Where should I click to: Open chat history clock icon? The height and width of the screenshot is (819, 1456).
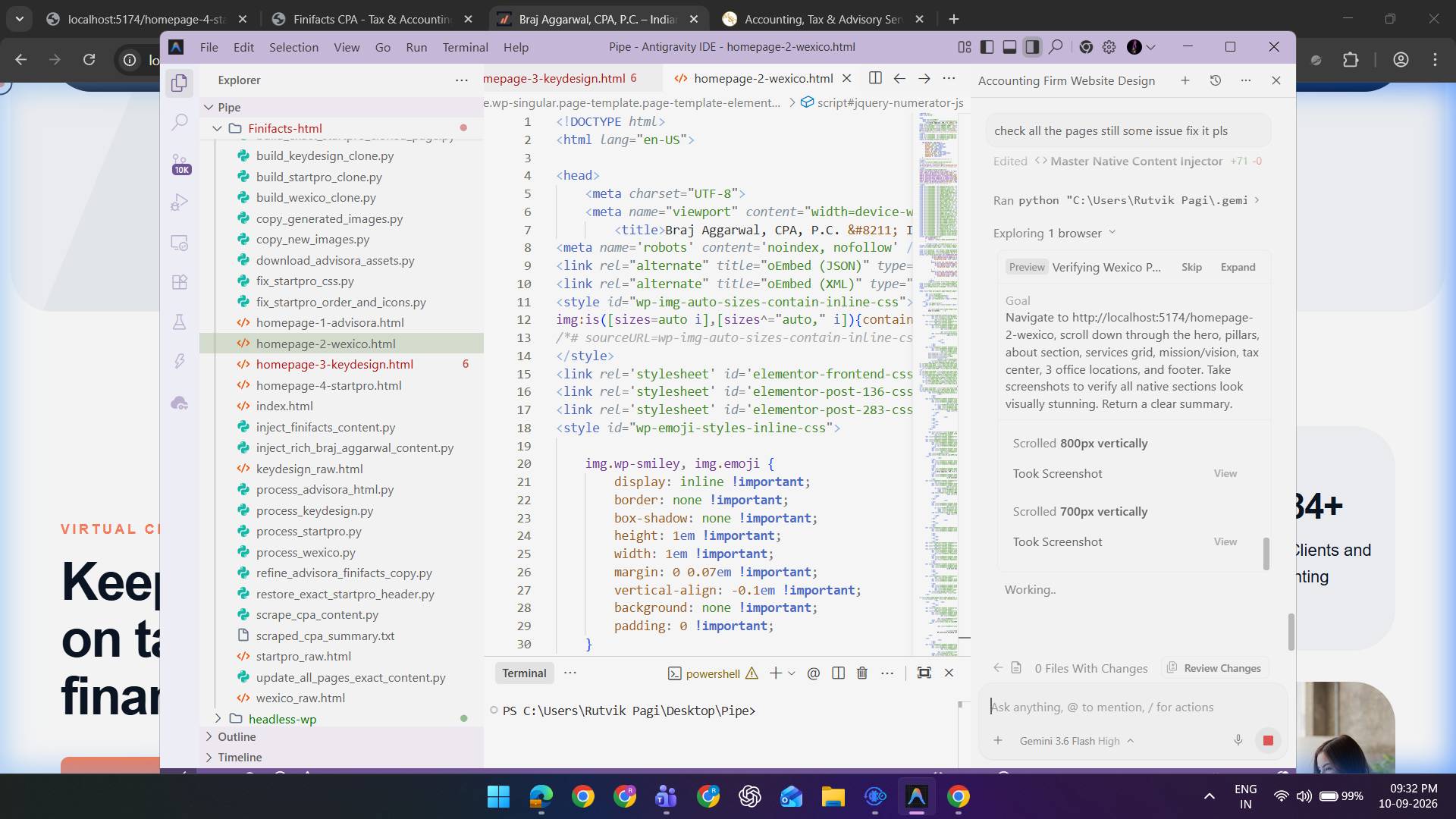point(1216,80)
